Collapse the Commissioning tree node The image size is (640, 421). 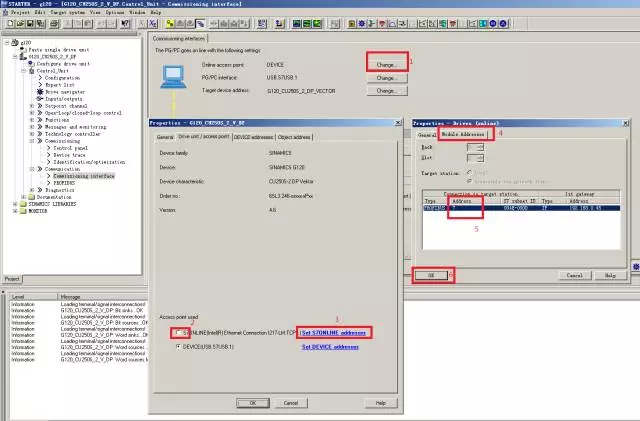29,141
